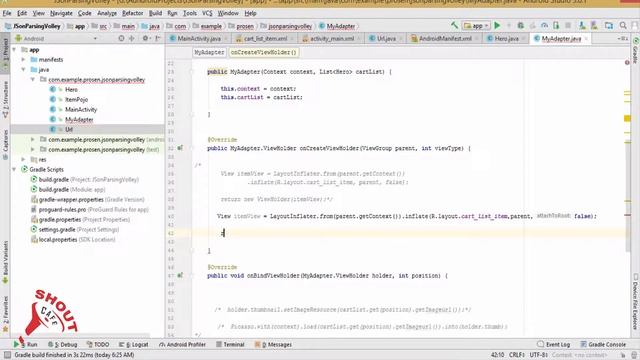
Task: Open the Gradle Console window
Action: (x=603, y=344)
